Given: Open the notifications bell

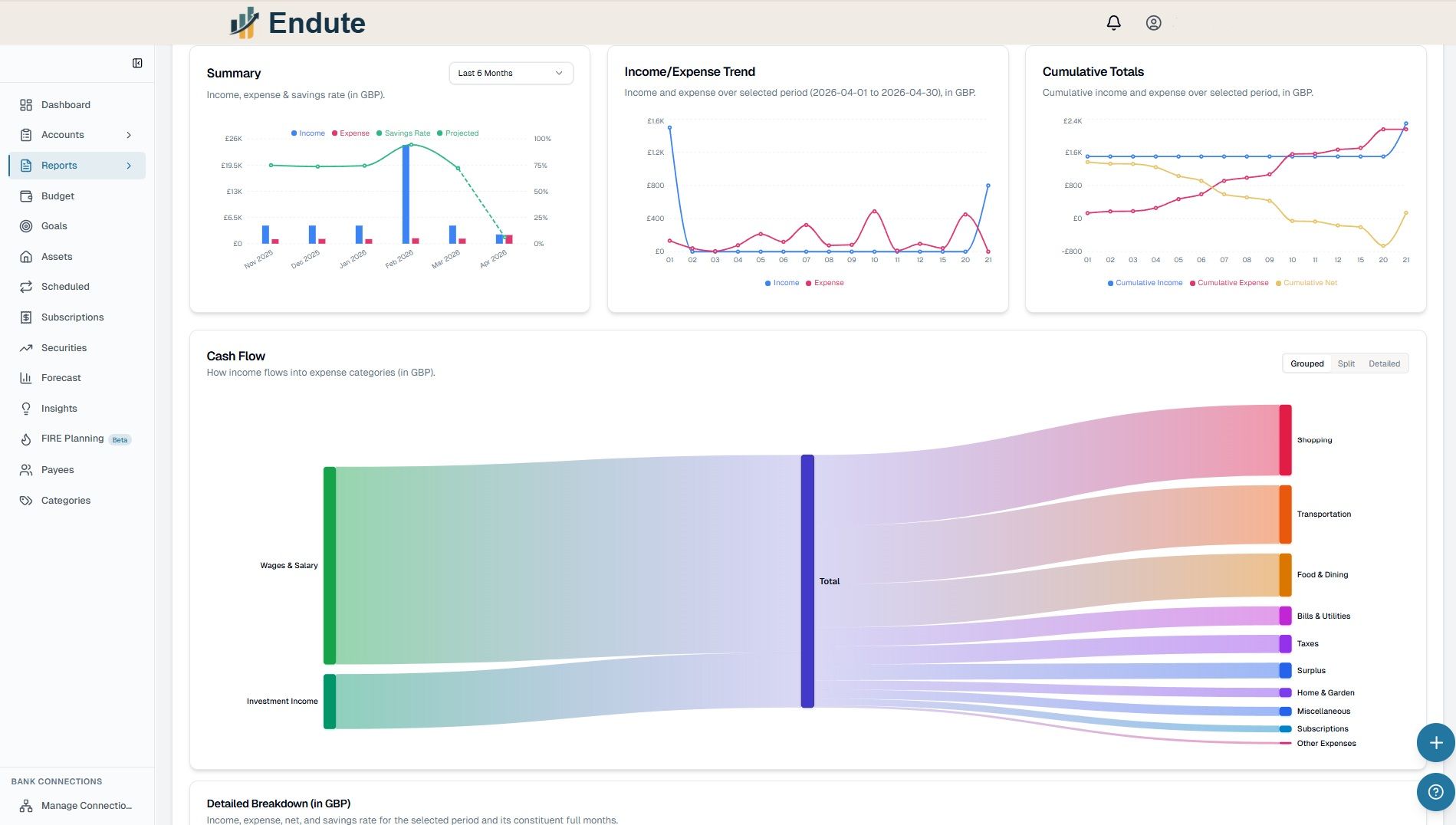Looking at the screenshot, I should pyautogui.click(x=1113, y=23).
